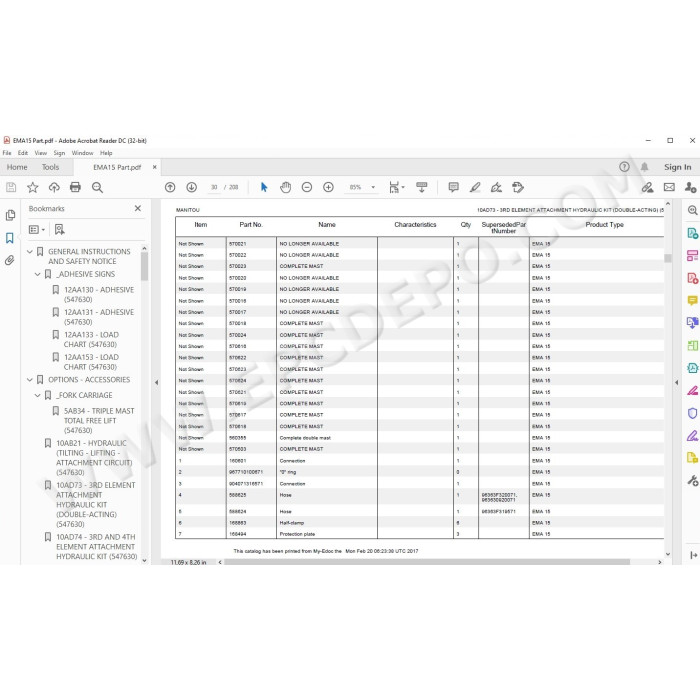Open the Page Thumbnails panel icon
Viewport: 700px width, 700px height.
click(x=10, y=215)
